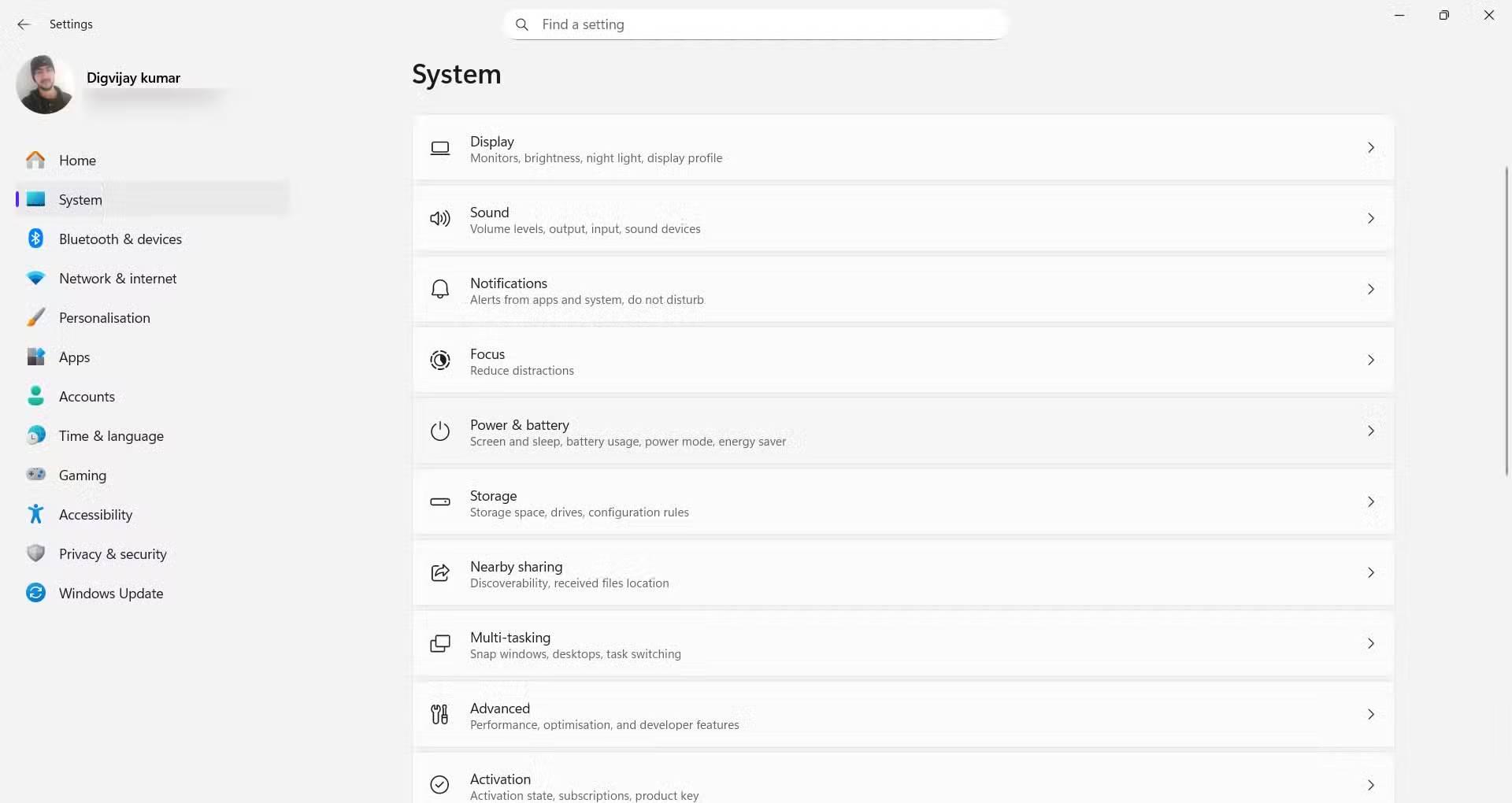Click the Accessibility figure icon
Viewport: 1512px width, 803px height.
35,514
